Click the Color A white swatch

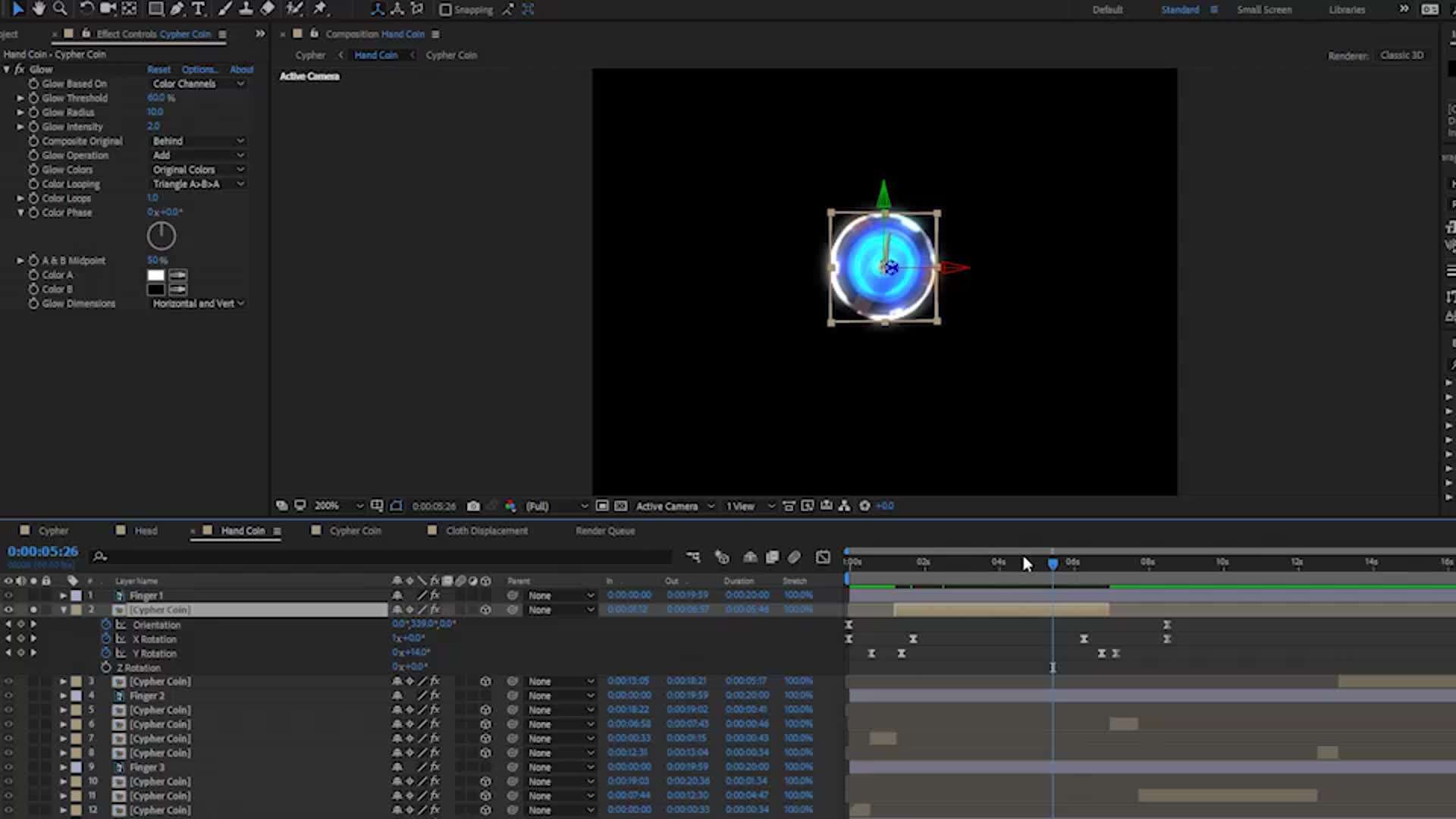point(155,275)
